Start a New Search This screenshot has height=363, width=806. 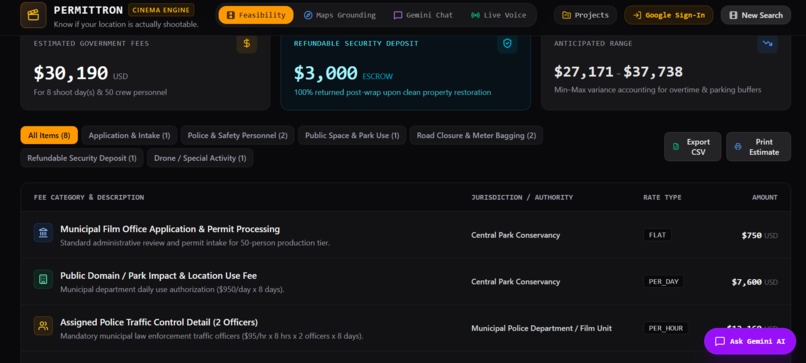click(756, 15)
